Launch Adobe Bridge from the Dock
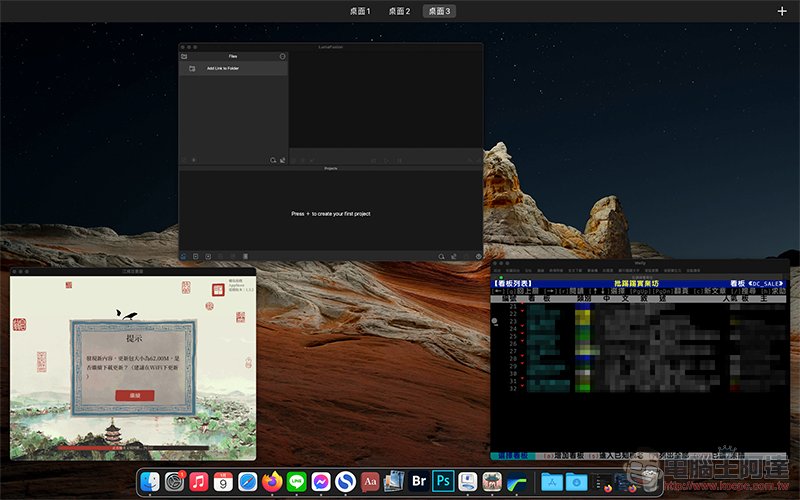Image resolution: width=800 pixels, height=500 pixels. pos(419,481)
